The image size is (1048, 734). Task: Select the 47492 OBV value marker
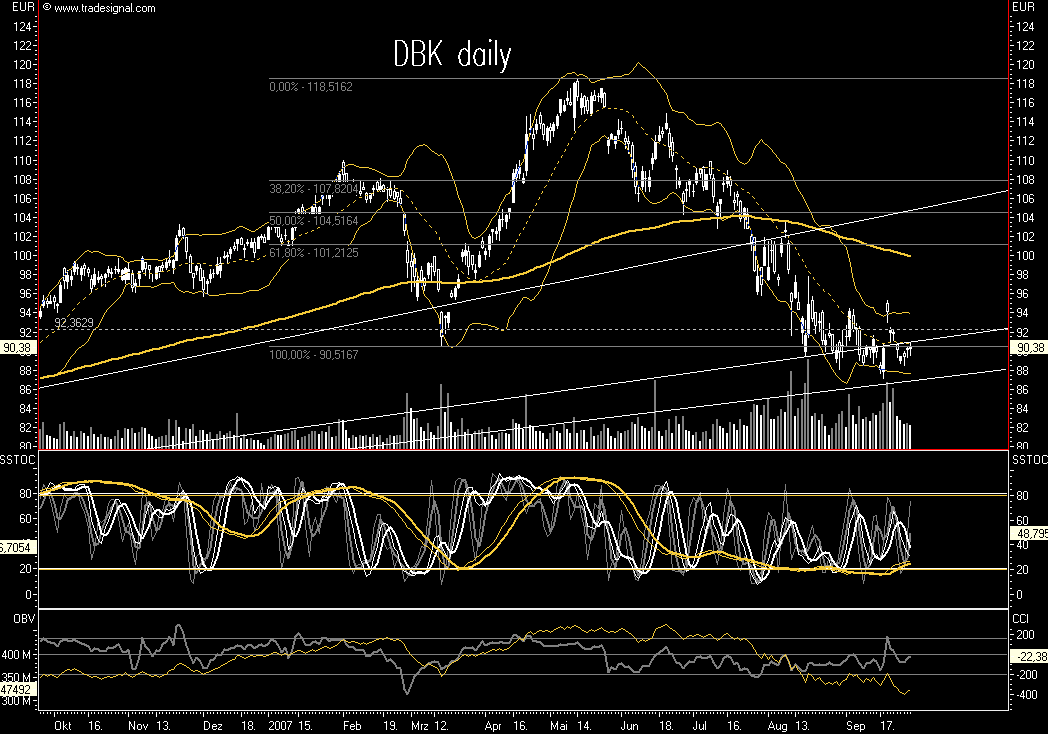pyautogui.click(x=18, y=688)
